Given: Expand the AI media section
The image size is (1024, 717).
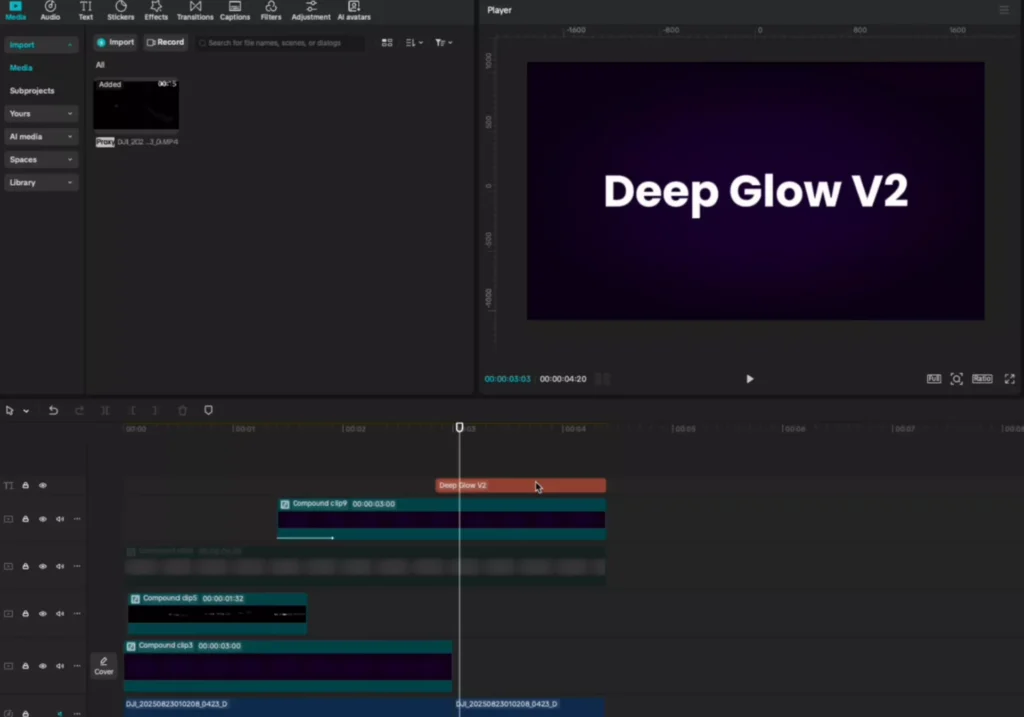Looking at the screenshot, I should pos(41,137).
